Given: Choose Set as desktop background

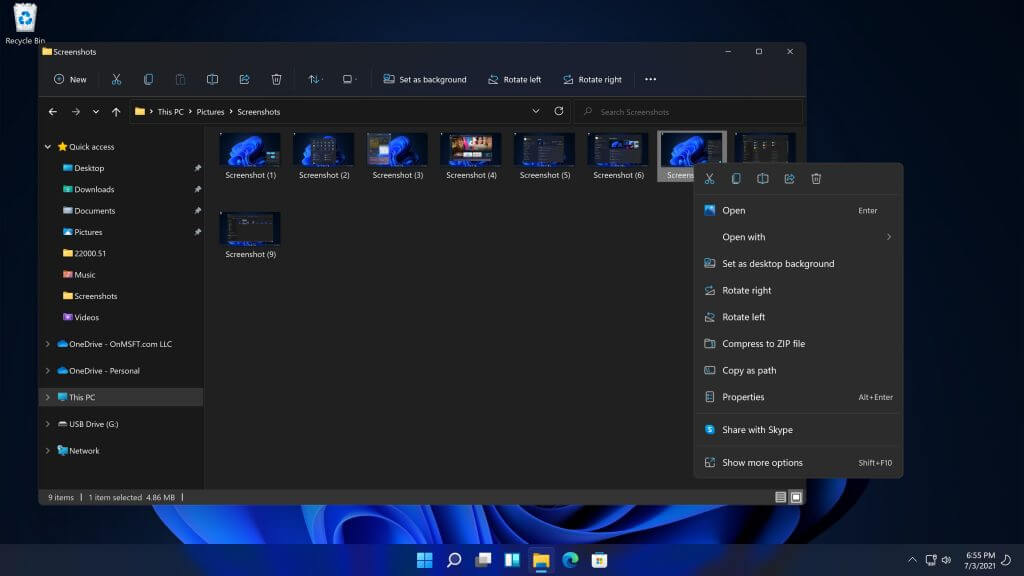Looking at the screenshot, I should click(798, 264).
